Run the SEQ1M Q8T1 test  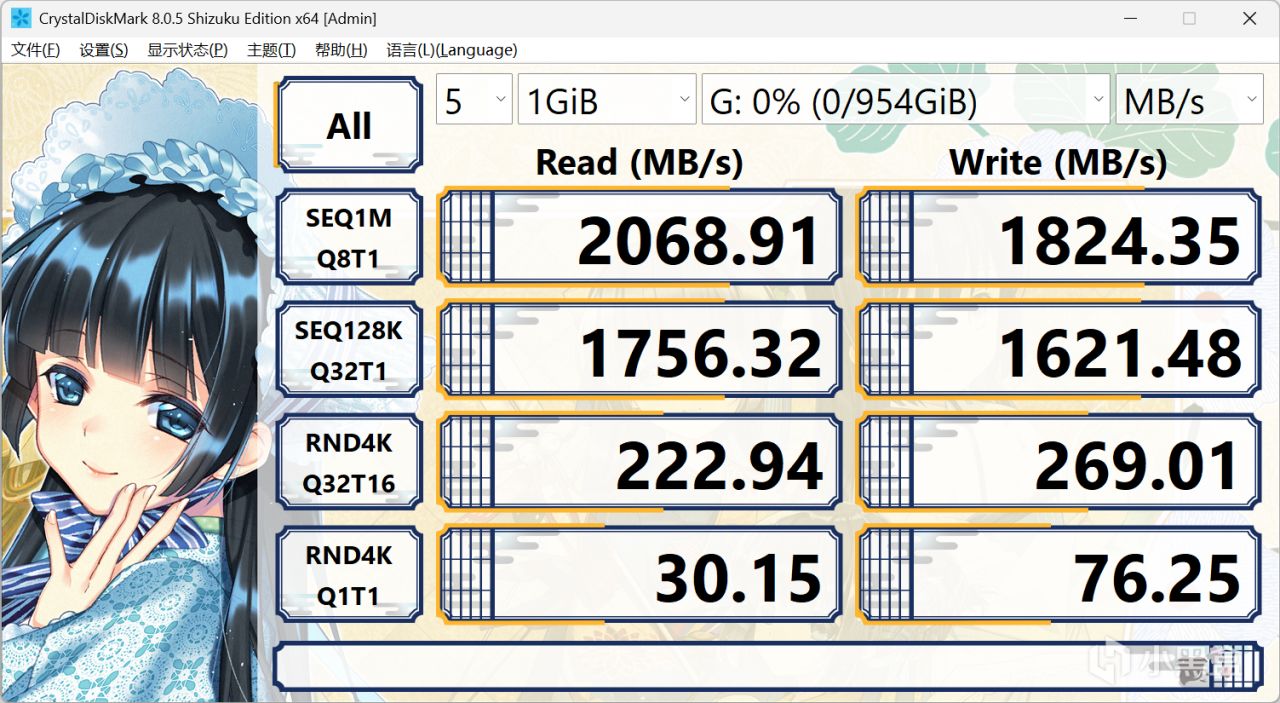click(349, 238)
